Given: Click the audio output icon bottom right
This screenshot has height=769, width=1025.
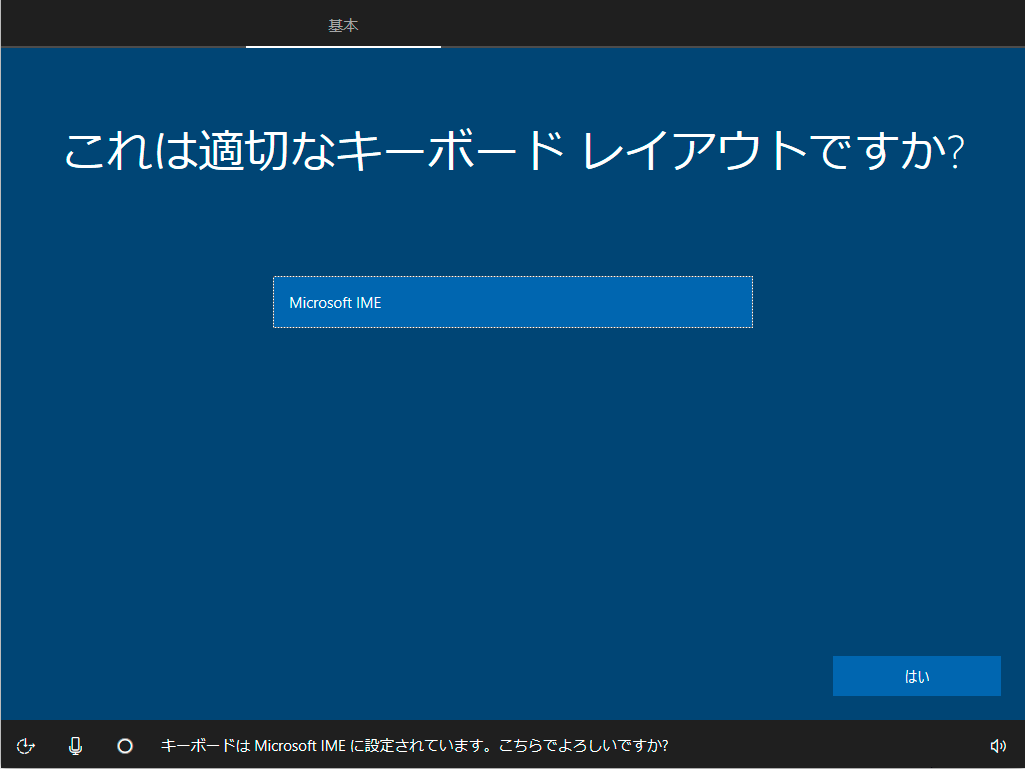Looking at the screenshot, I should 998,745.
